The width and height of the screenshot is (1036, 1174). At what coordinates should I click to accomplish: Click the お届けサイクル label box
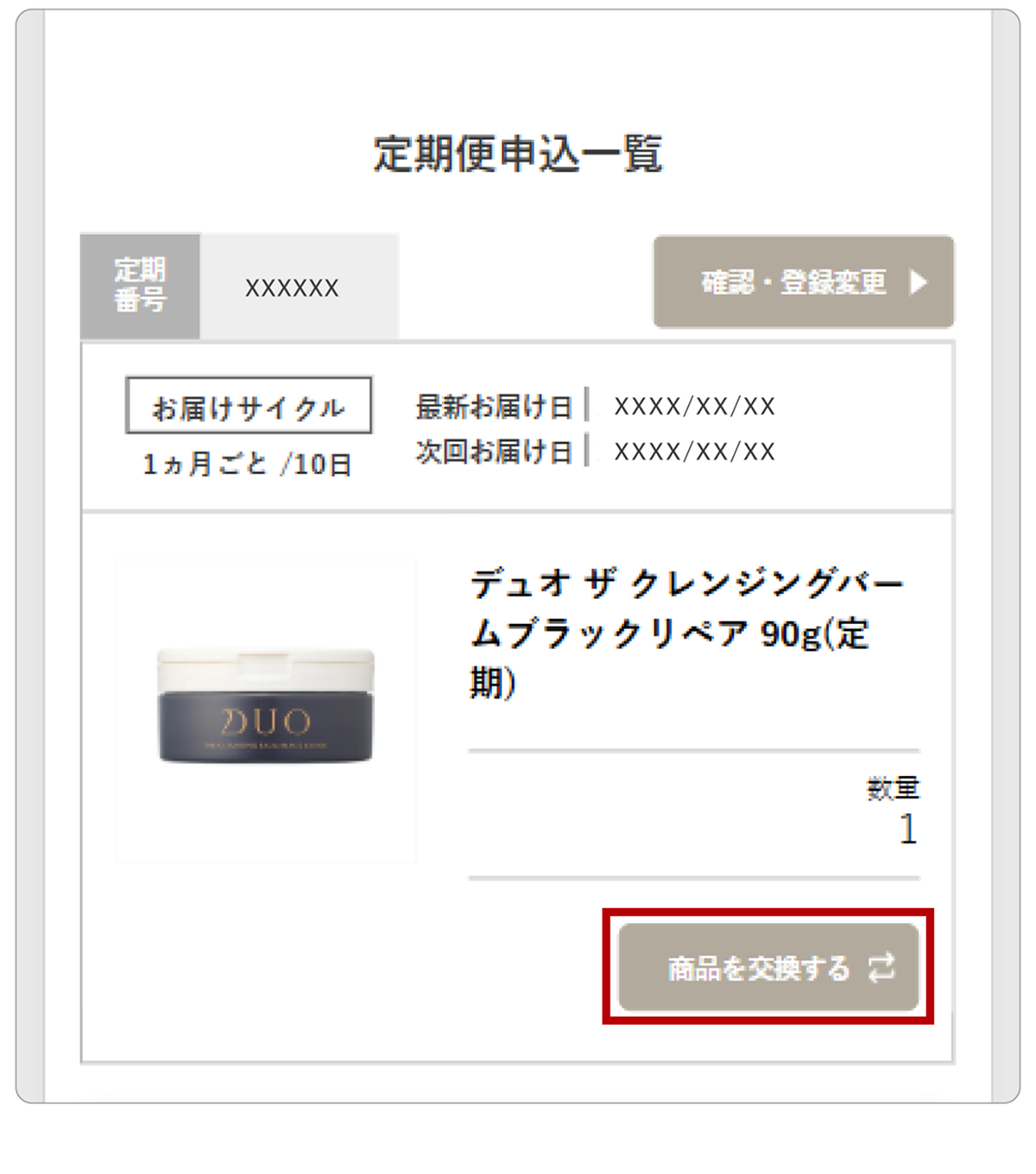click(249, 405)
